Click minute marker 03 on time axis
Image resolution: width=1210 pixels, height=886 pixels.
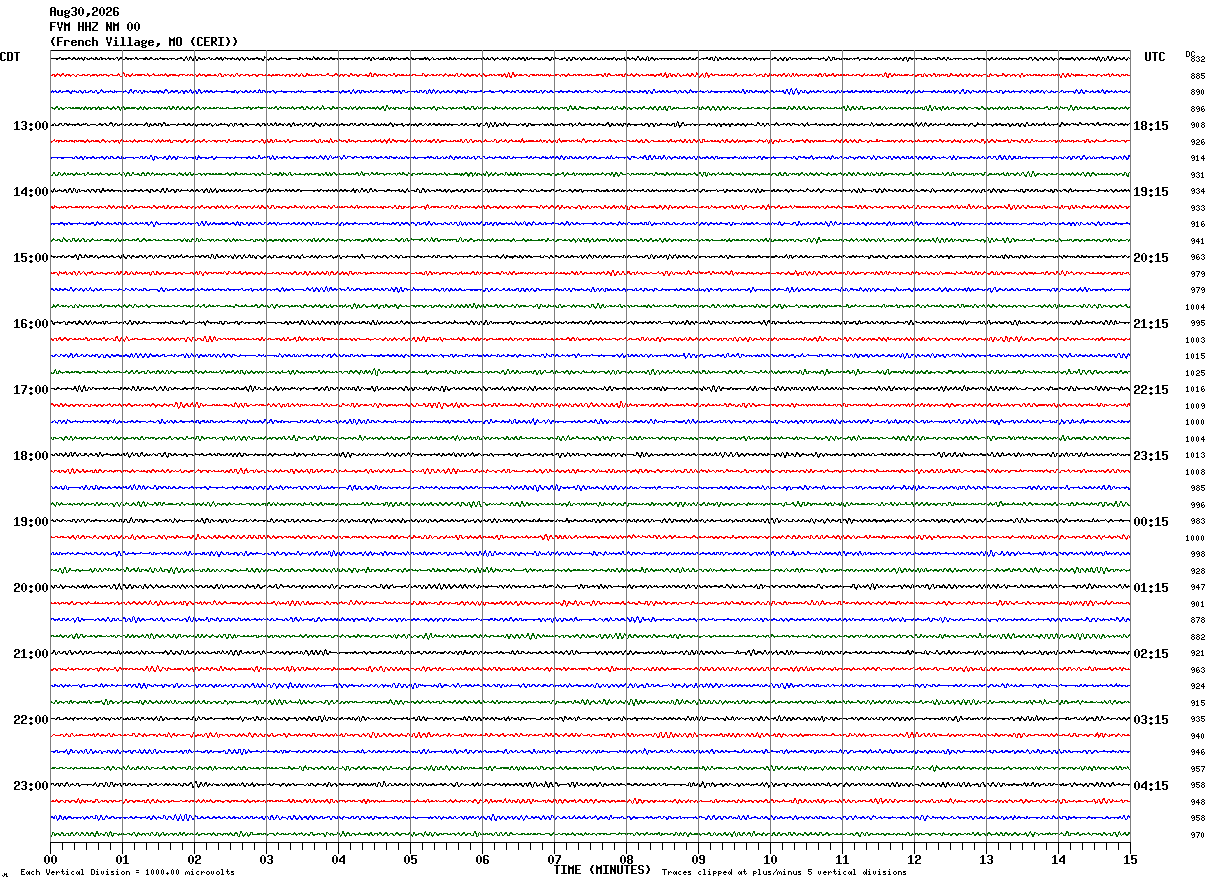click(x=266, y=859)
